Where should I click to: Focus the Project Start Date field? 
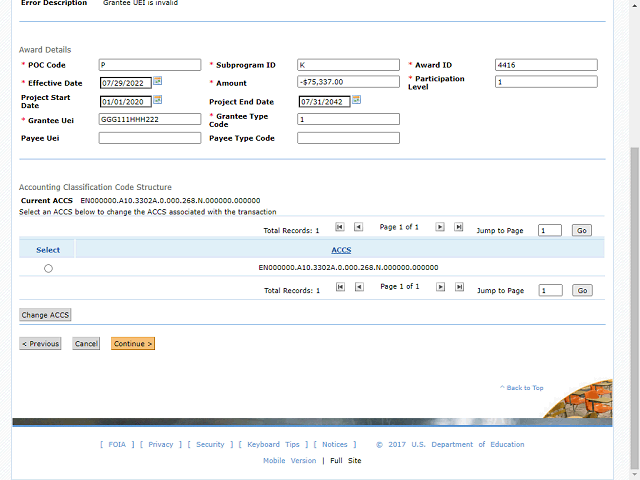click(126, 102)
